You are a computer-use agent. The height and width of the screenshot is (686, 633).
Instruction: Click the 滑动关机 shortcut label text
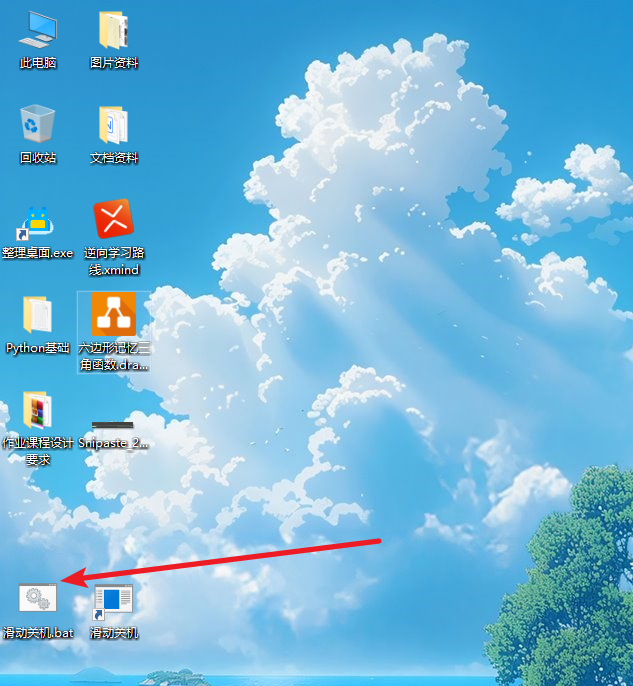click(114, 633)
